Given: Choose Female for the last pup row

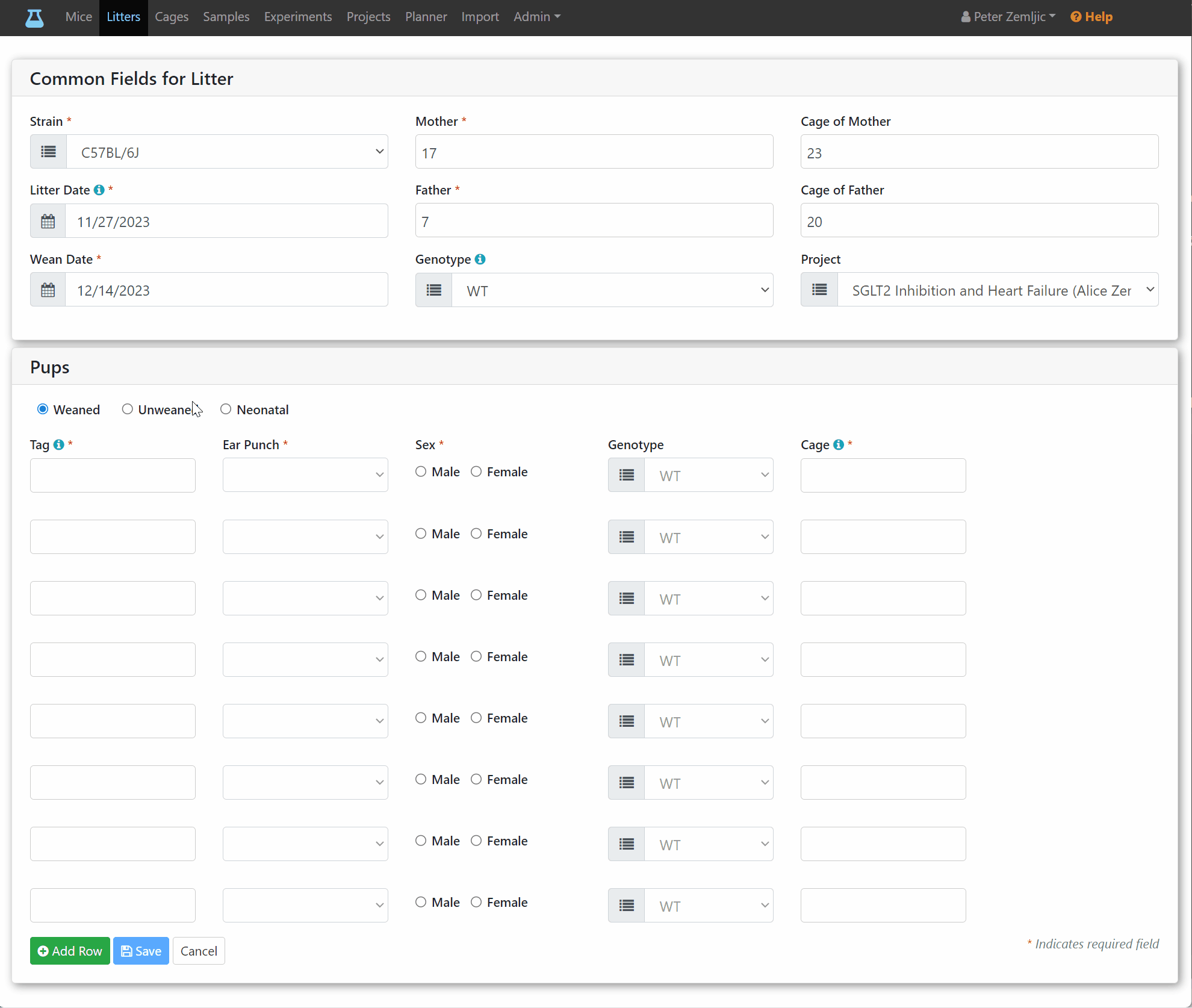Looking at the screenshot, I should coord(476,903).
